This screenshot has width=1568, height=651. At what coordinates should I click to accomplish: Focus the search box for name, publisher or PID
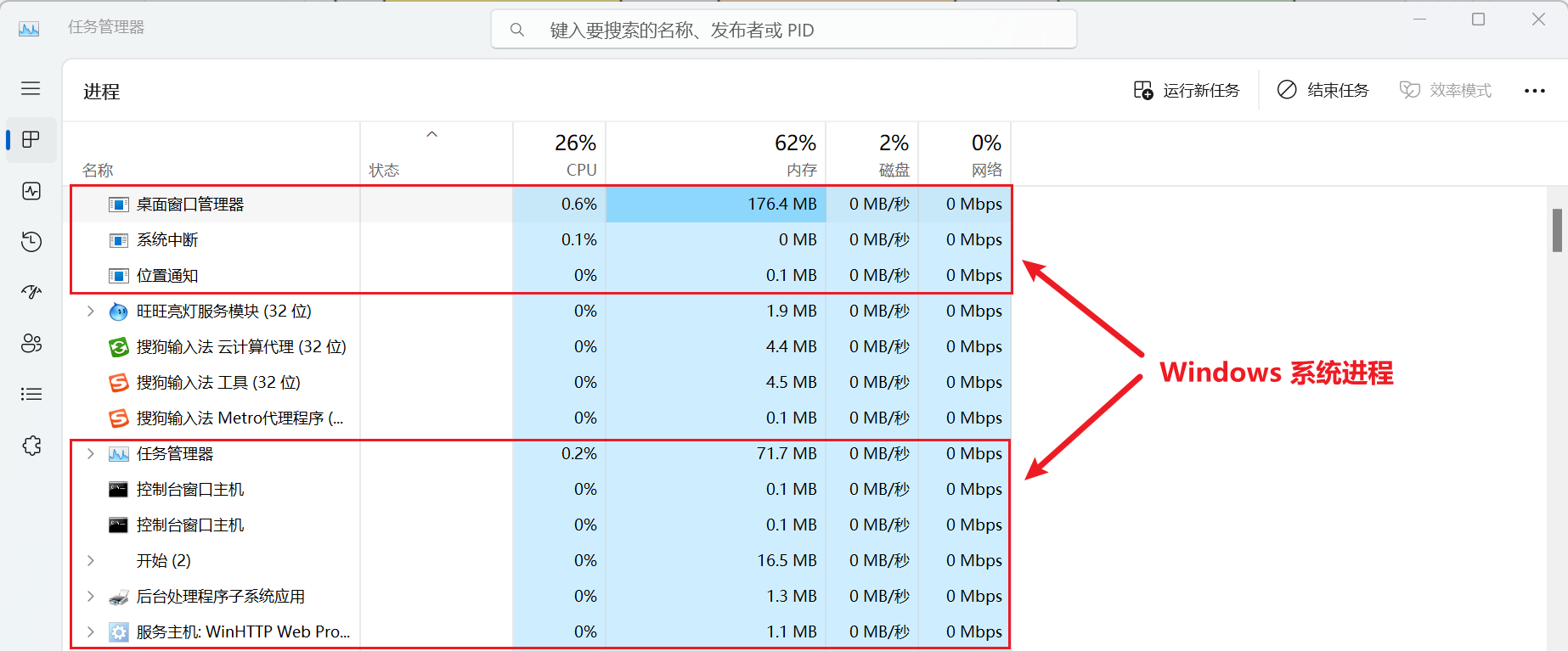pos(784,31)
